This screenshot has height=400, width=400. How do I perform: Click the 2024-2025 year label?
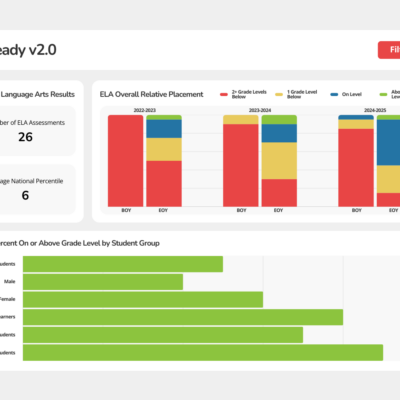[x=375, y=110]
